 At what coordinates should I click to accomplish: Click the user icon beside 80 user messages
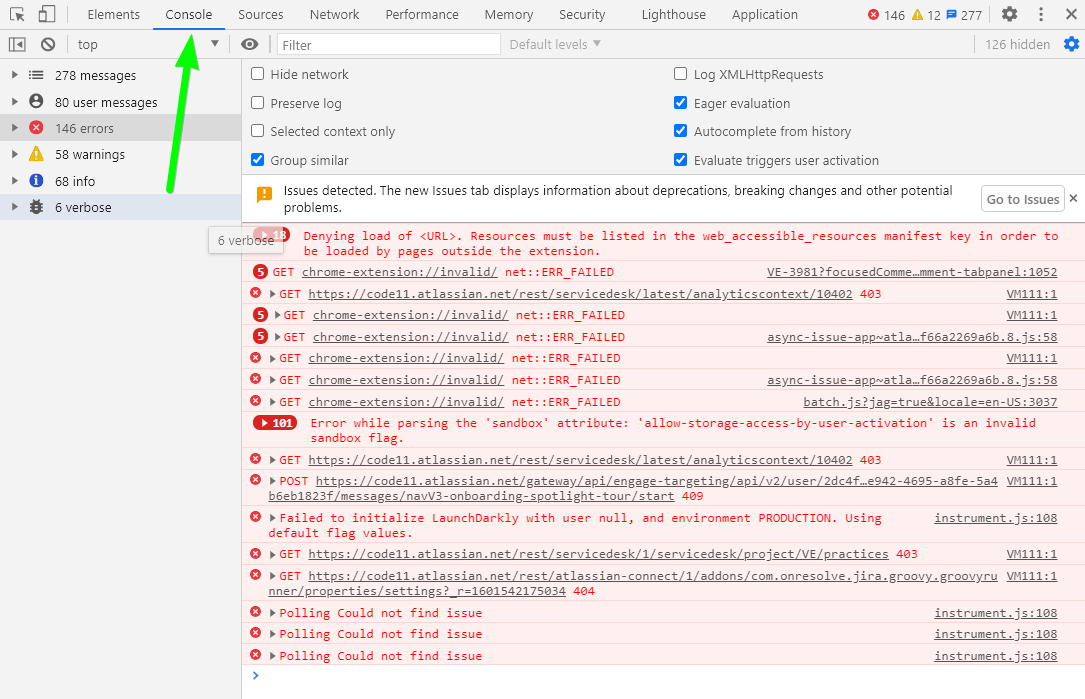point(36,101)
